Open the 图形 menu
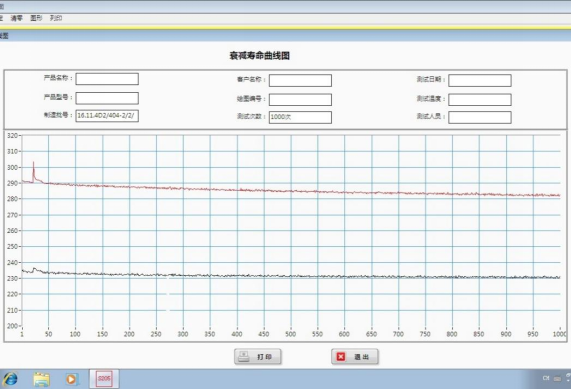Viewport: 571px width, 389px height. tap(36, 18)
